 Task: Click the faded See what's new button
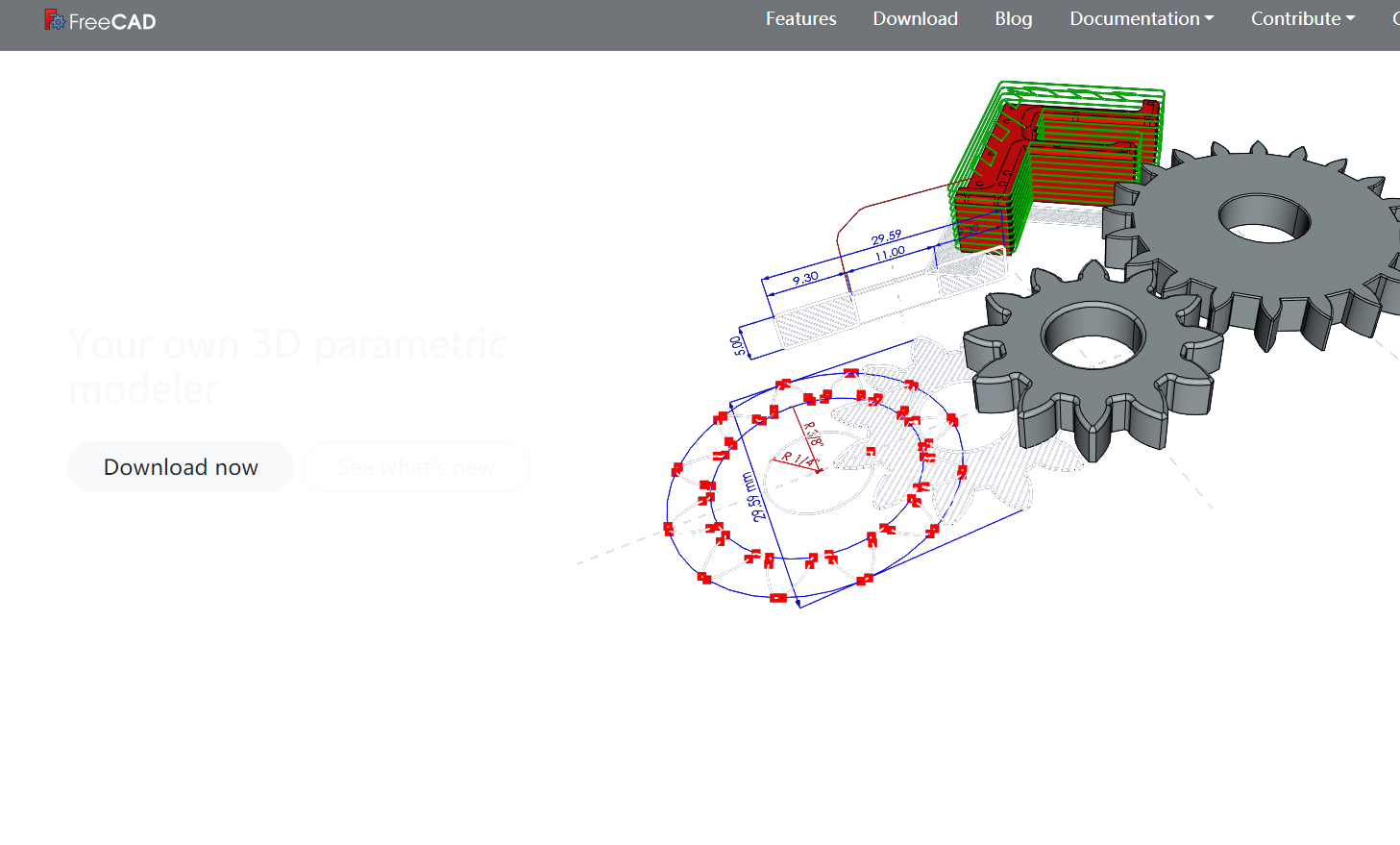coord(415,467)
